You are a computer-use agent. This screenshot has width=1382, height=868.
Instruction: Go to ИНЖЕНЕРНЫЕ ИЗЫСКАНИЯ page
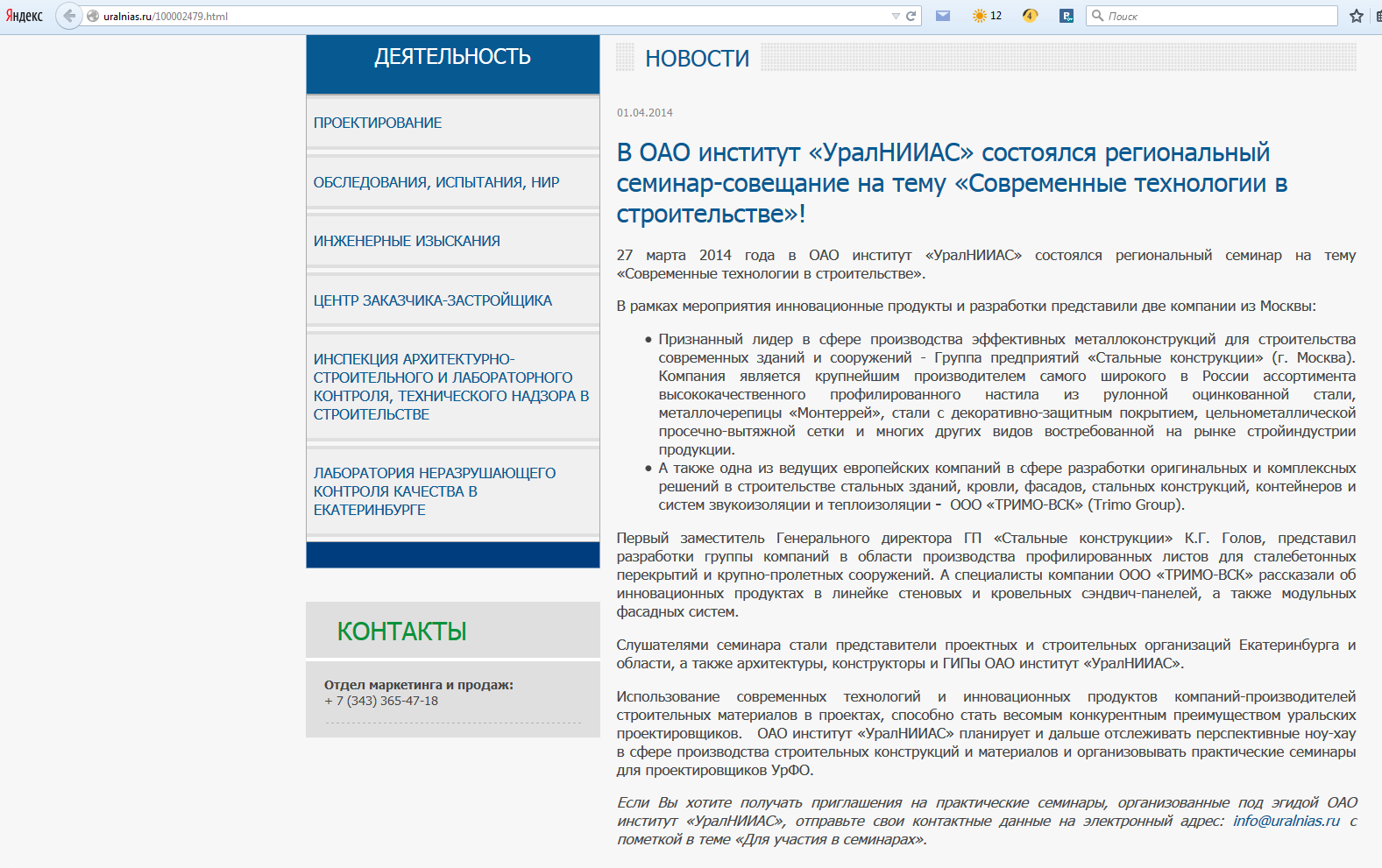(407, 241)
